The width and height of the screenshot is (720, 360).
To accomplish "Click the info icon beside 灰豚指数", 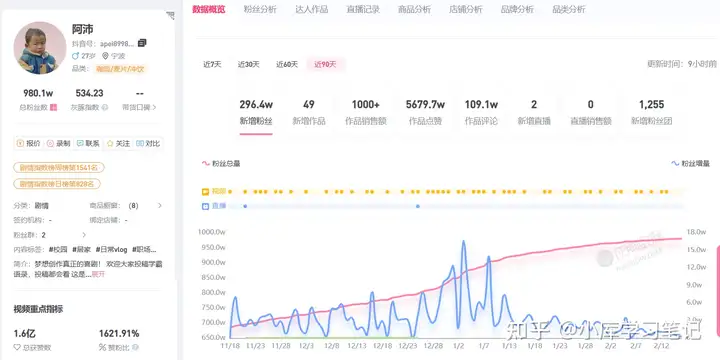I will [x=105, y=107].
